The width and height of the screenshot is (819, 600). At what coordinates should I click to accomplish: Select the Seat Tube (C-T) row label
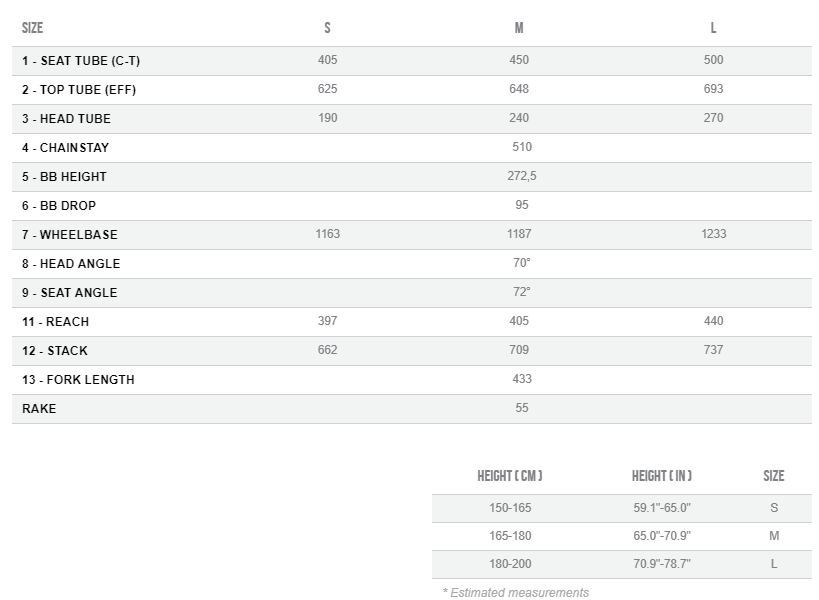click(x=81, y=61)
